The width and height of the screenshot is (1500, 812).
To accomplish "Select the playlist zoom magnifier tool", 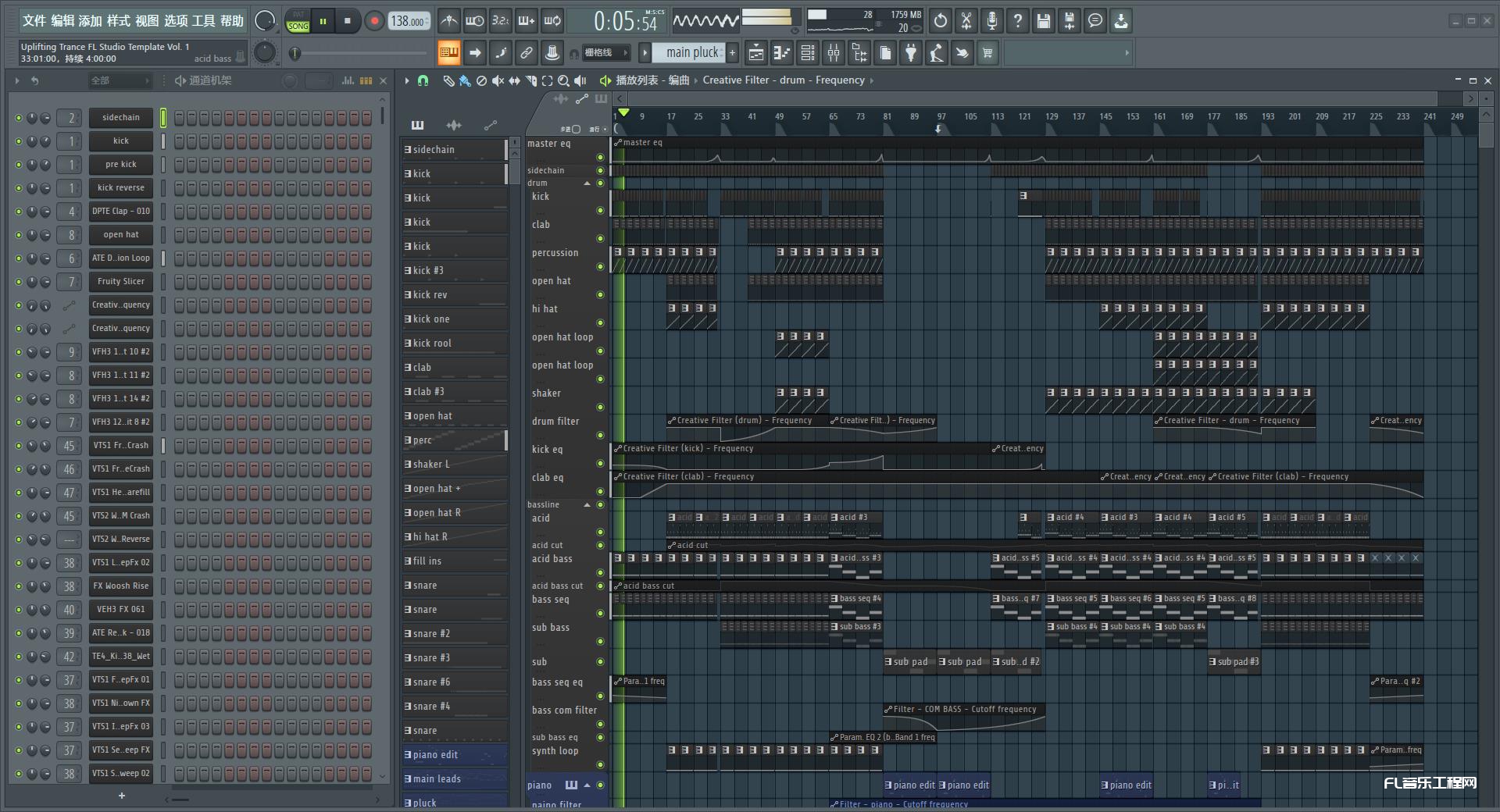I will pos(563,80).
